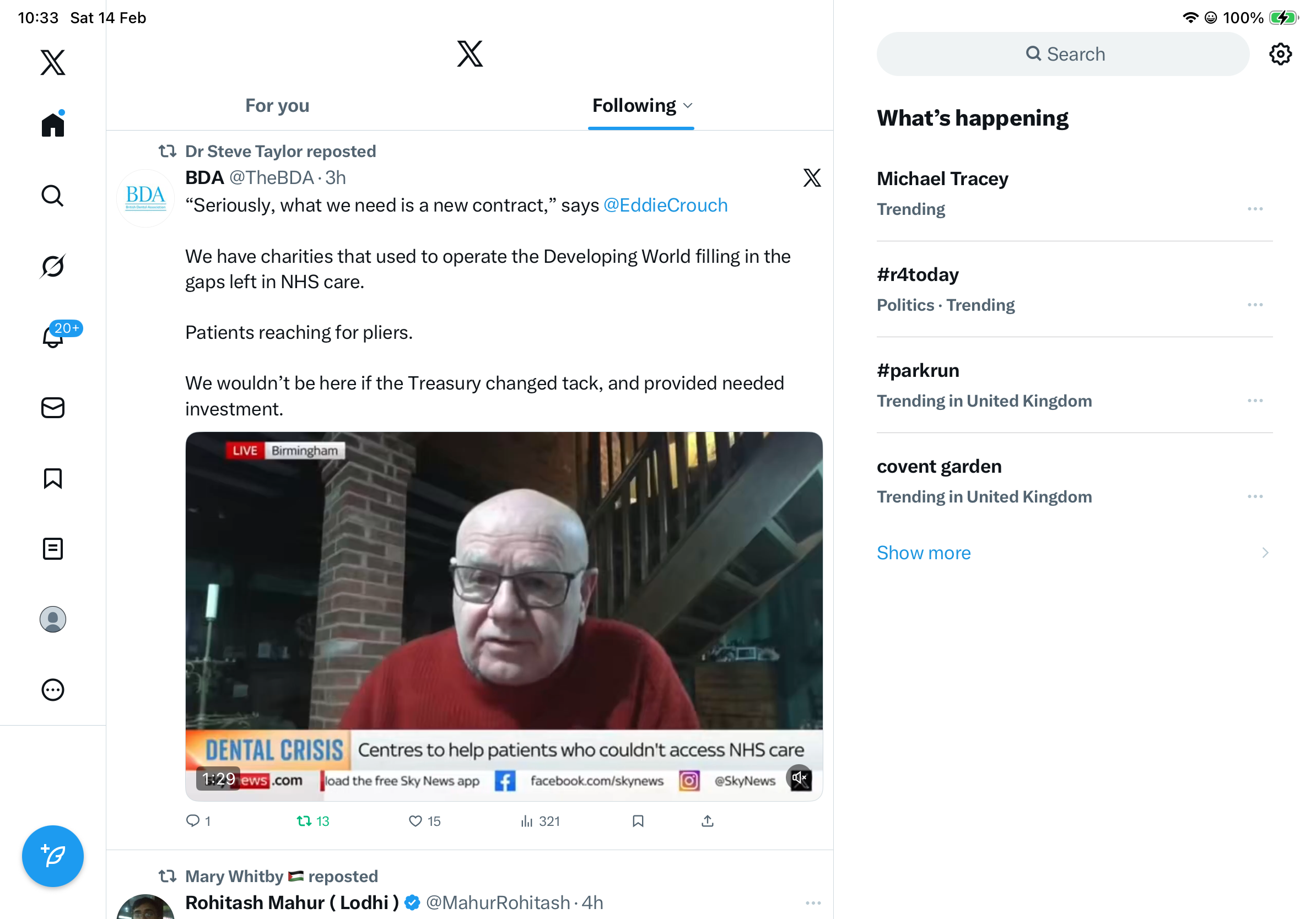Open more options on Rohitash Mahur post
1316x919 pixels.
tap(813, 903)
